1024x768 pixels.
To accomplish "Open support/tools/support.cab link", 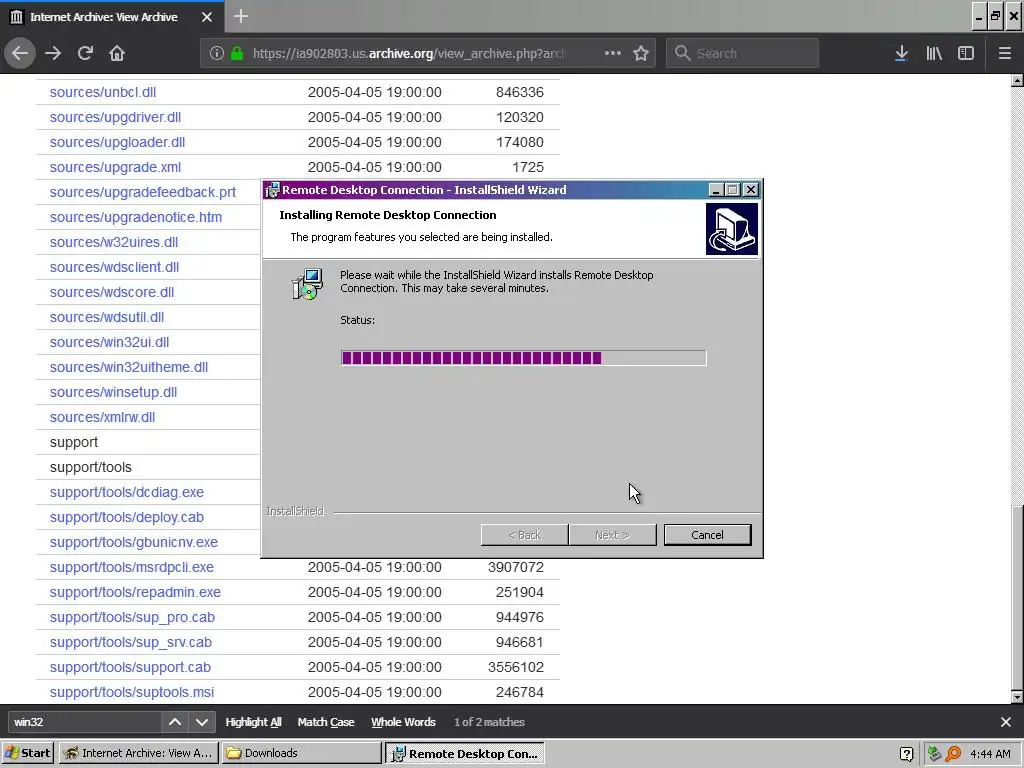I will 130,667.
